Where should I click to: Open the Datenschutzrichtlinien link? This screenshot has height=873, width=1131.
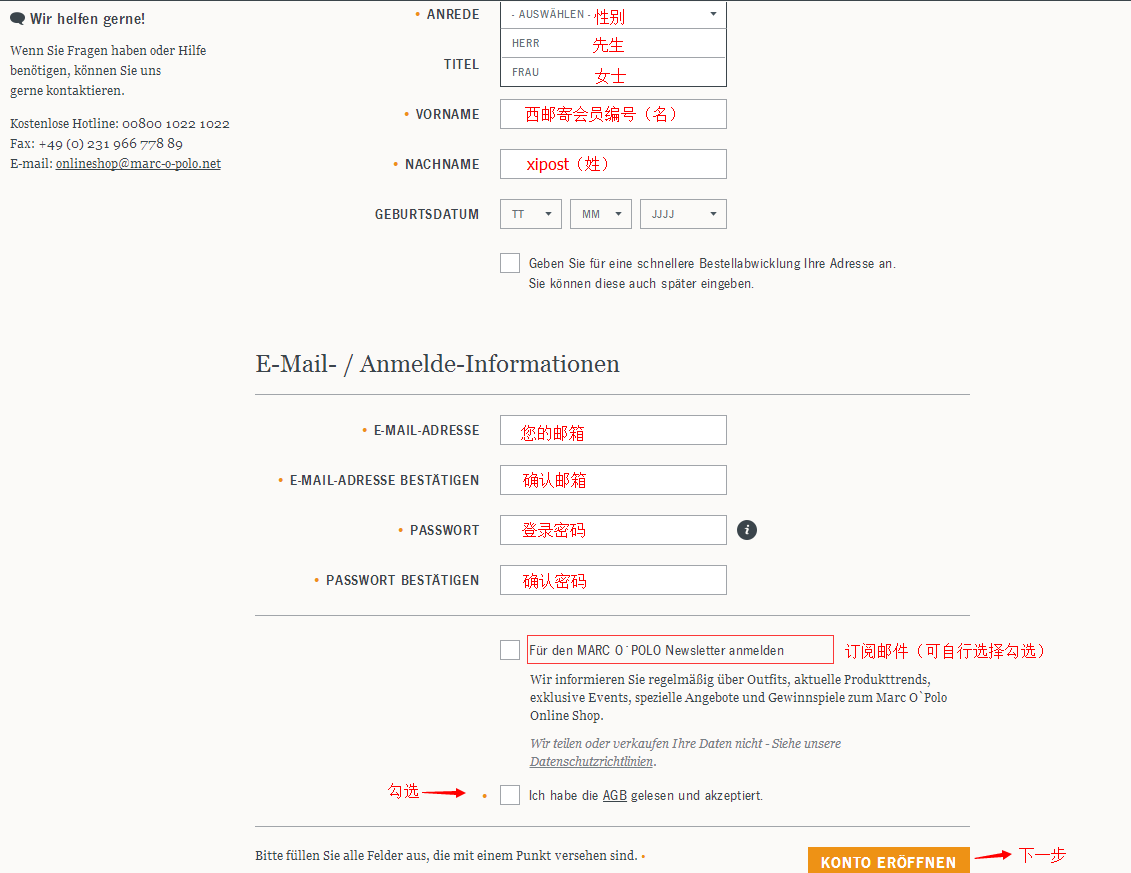(591, 762)
